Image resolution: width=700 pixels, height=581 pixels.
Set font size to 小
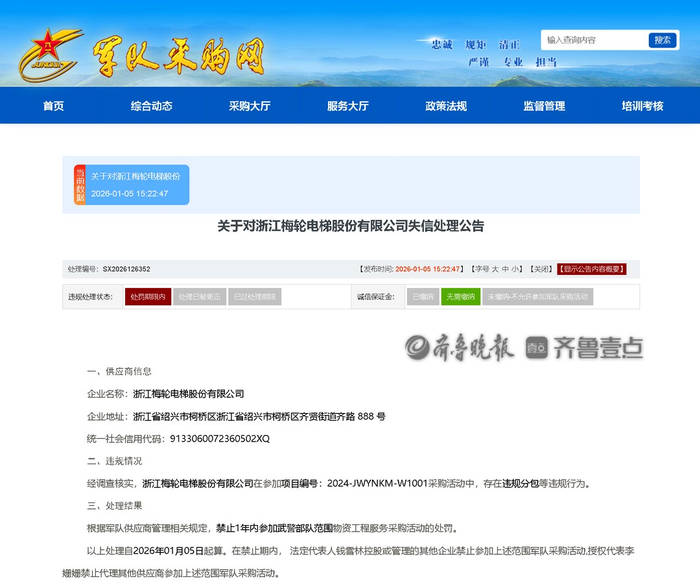click(x=515, y=269)
